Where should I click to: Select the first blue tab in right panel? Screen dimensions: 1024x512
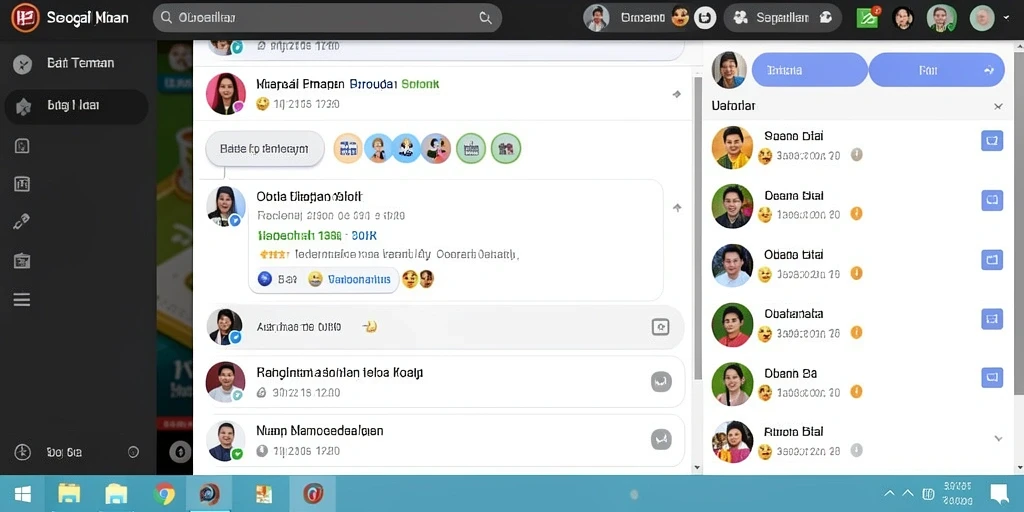[x=810, y=70]
